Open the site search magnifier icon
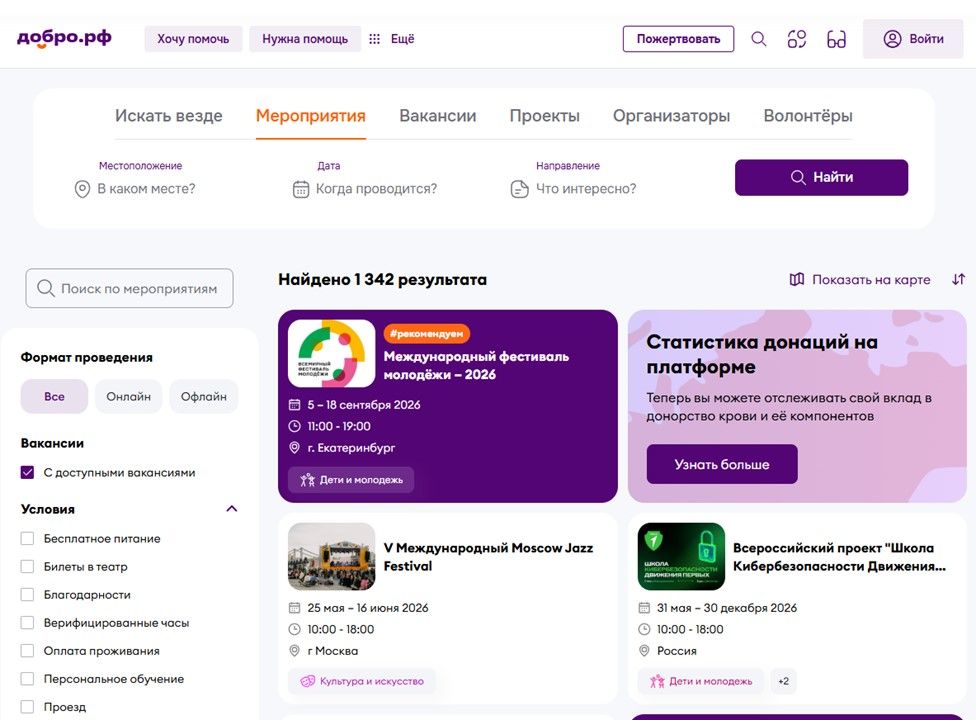 [x=758, y=38]
